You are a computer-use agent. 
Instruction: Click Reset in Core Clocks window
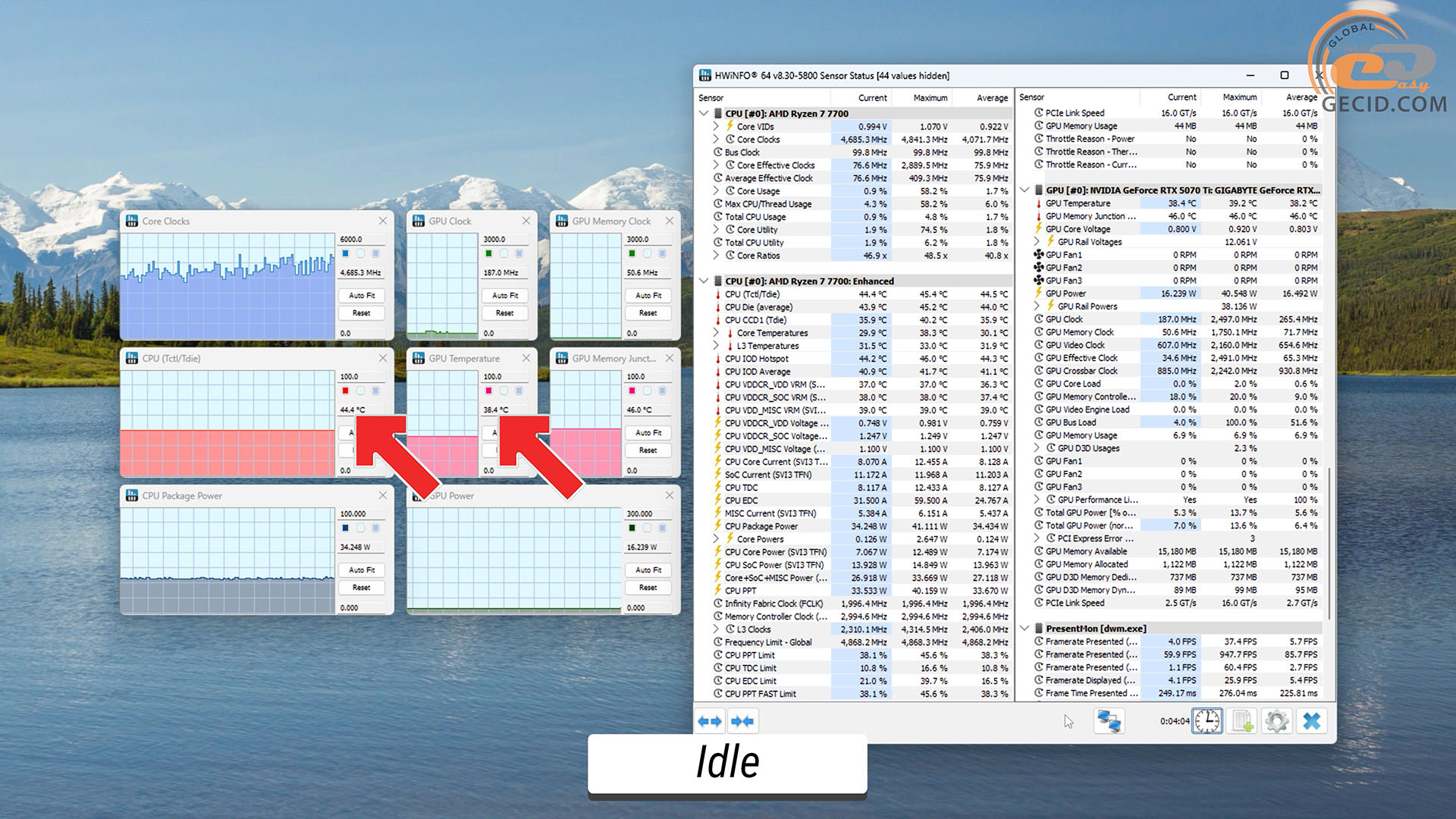(362, 313)
